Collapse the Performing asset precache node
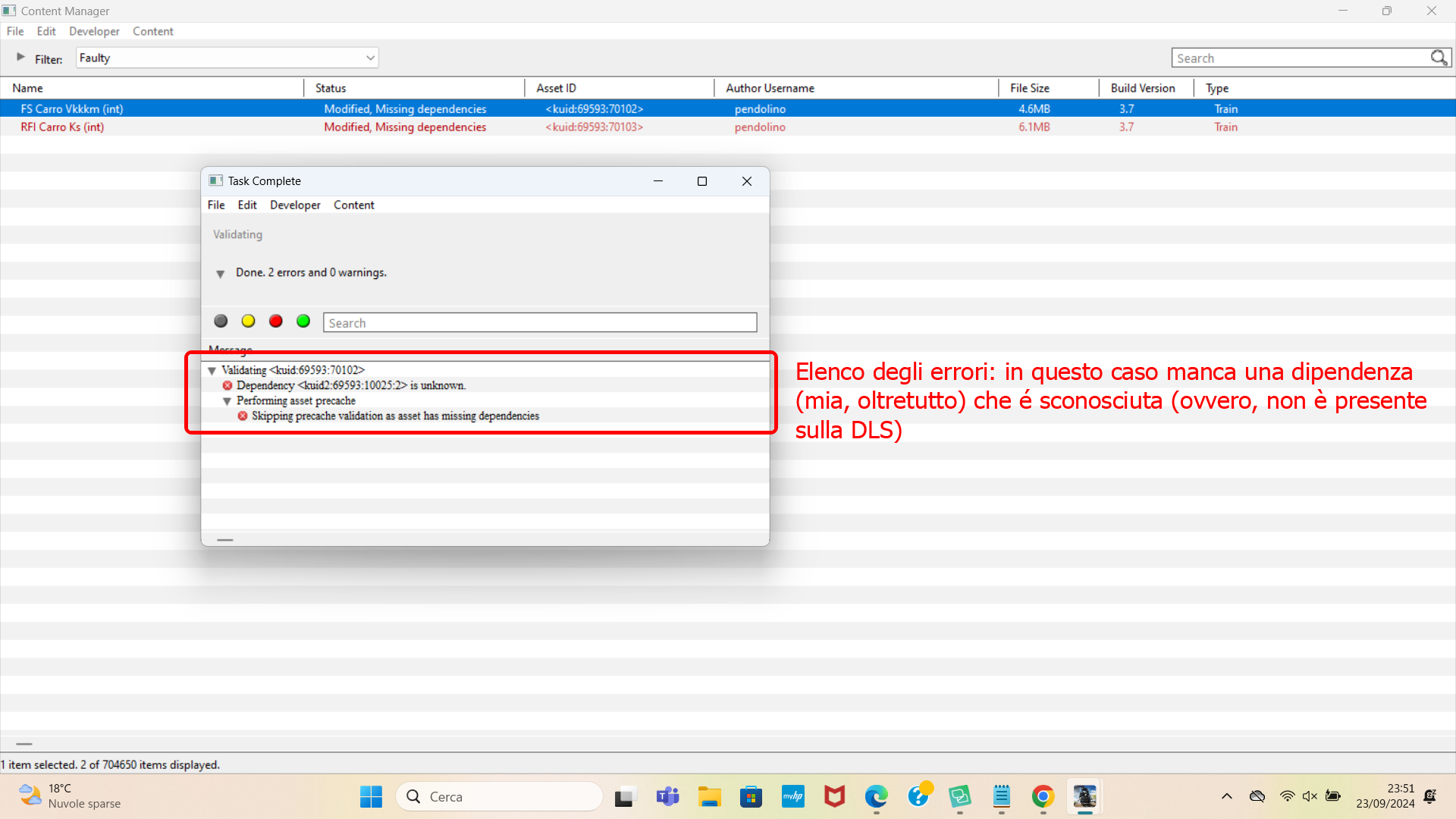The height and width of the screenshot is (819, 1456). 227,401
